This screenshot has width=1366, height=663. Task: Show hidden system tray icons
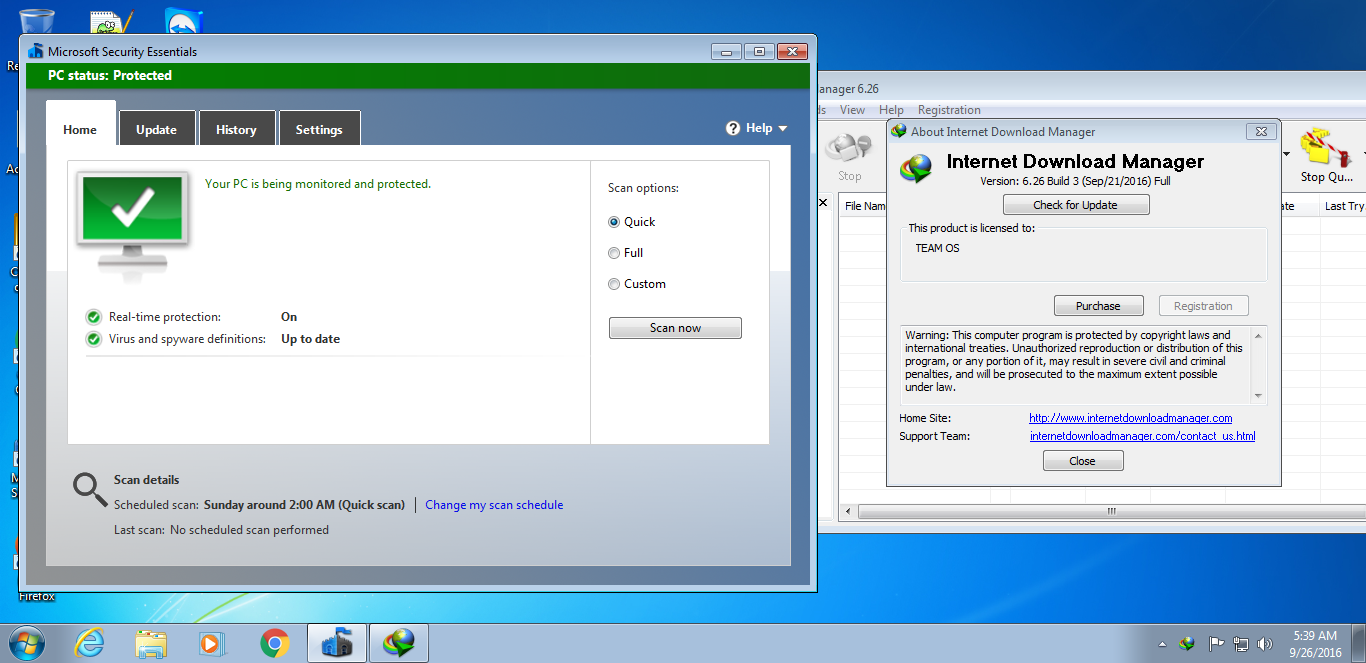pos(1162,644)
